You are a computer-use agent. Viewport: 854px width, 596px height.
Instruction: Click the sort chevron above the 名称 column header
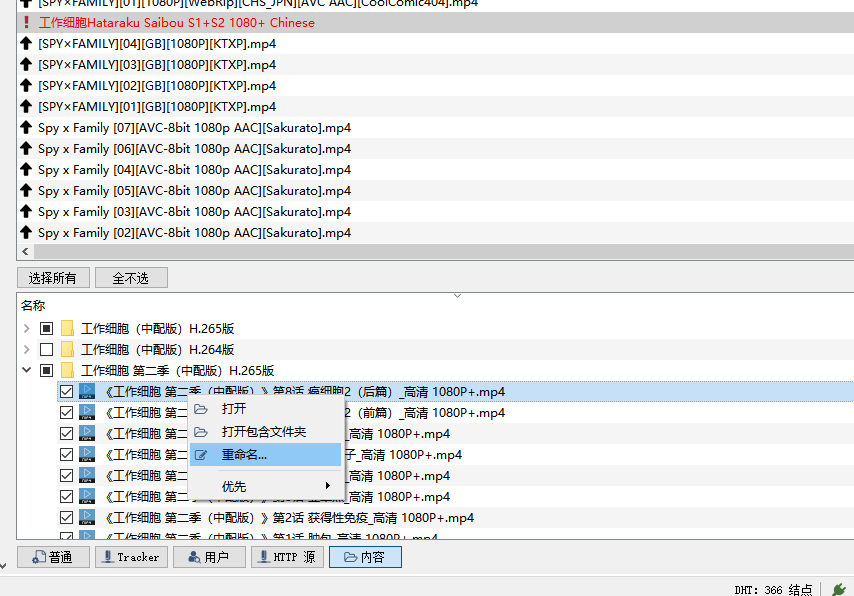pyautogui.click(x=458, y=296)
